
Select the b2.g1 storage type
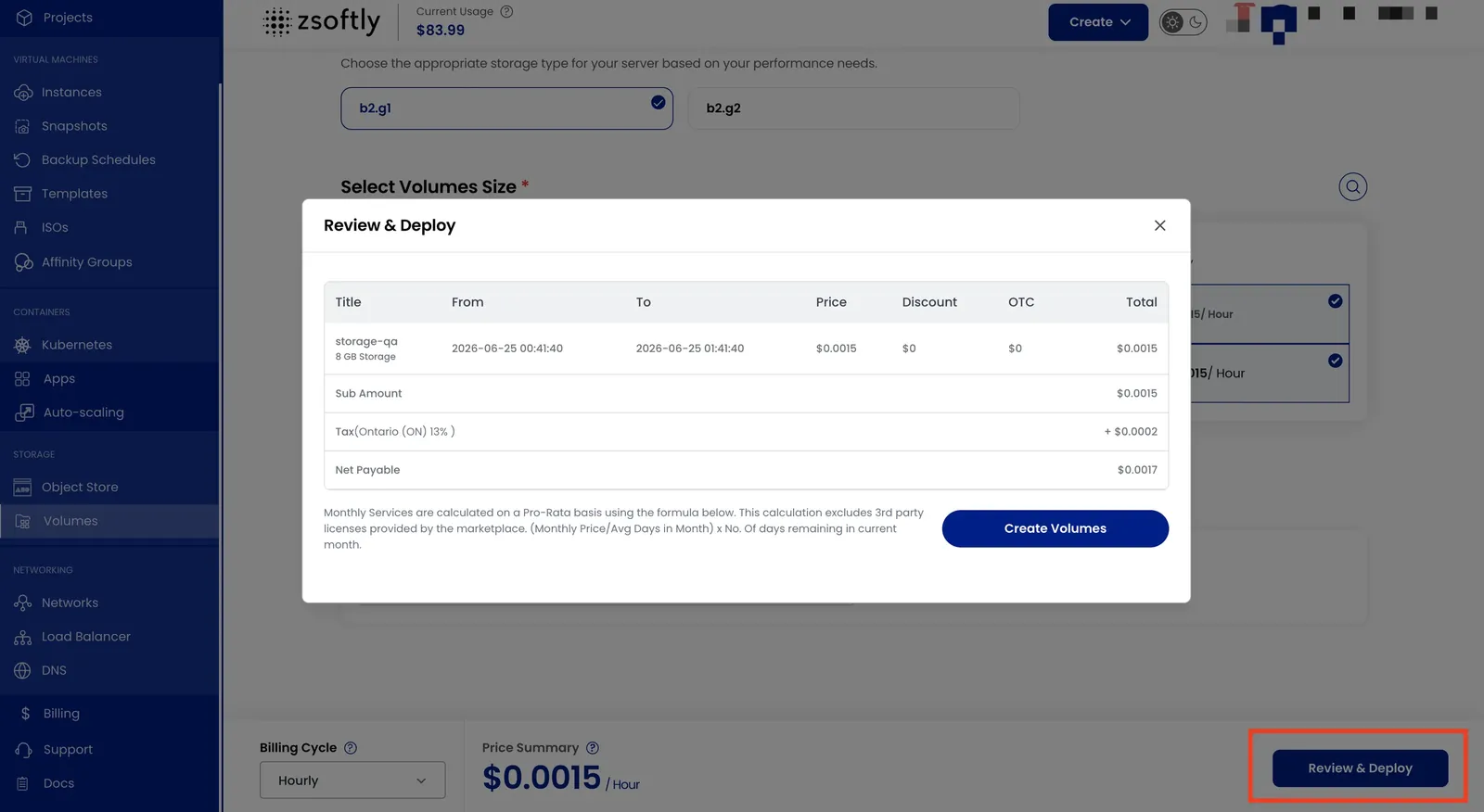506,108
